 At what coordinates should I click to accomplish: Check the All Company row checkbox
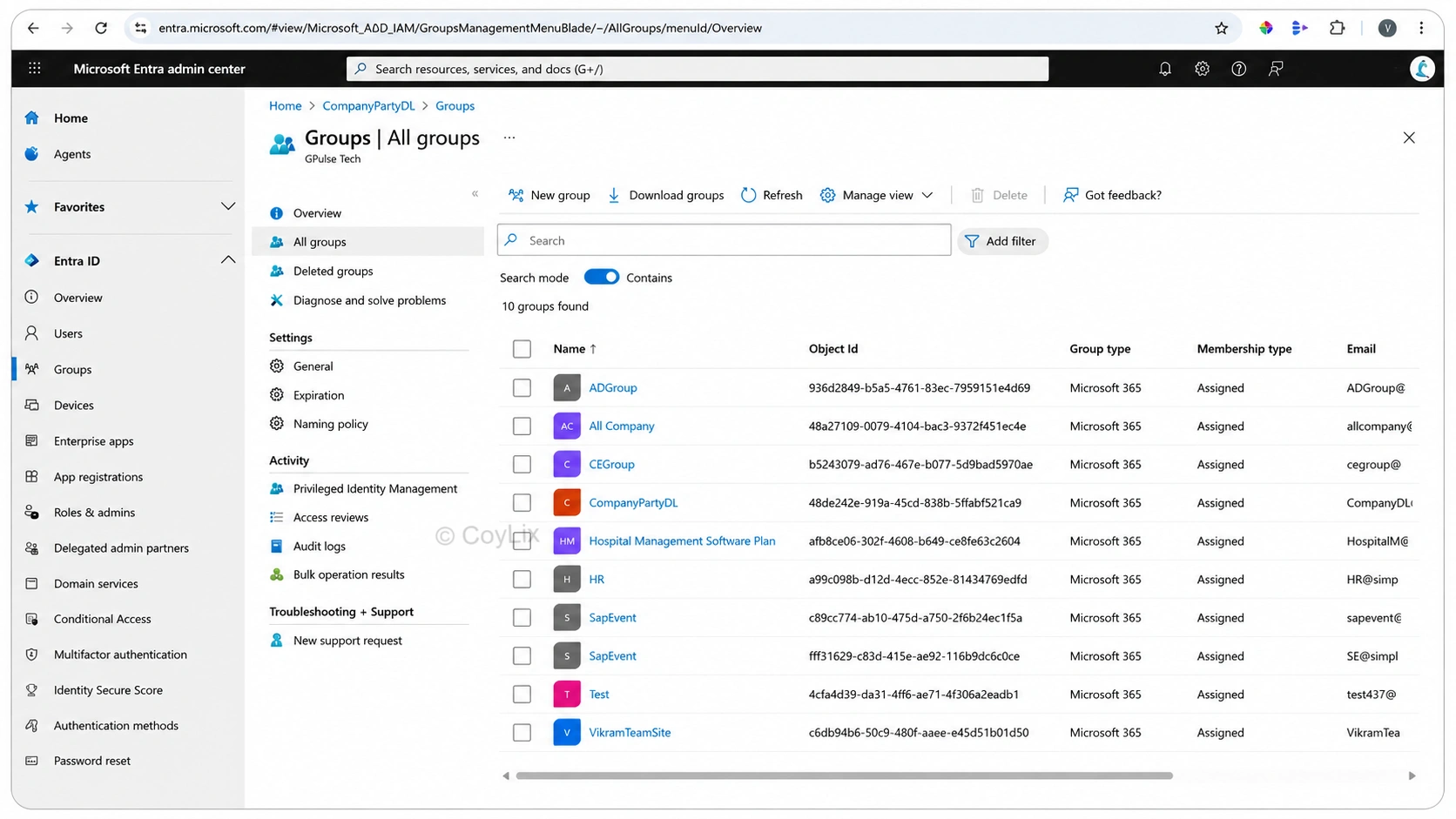coord(522,426)
